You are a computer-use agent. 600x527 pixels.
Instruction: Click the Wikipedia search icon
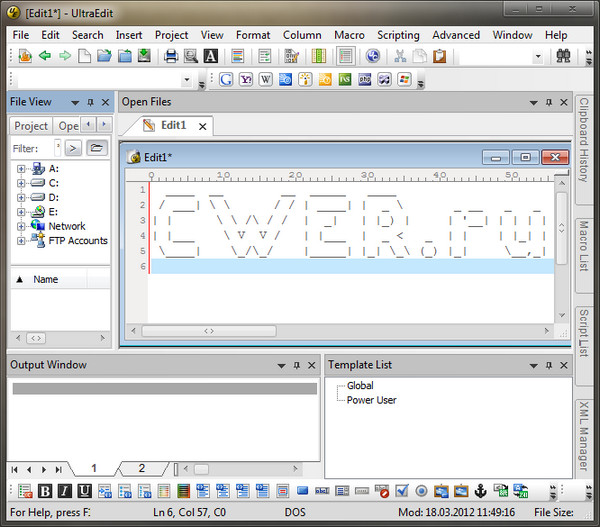[x=265, y=79]
